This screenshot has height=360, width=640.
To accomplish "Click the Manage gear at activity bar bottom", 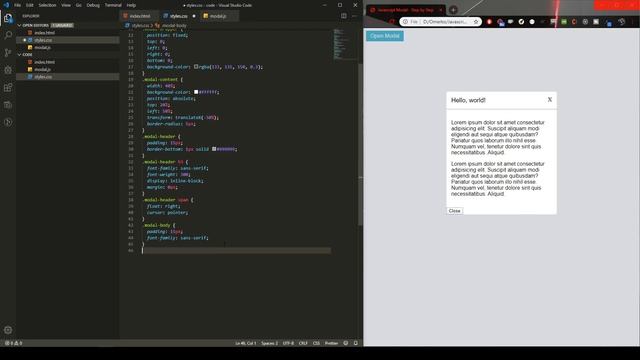I will point(8,330).
